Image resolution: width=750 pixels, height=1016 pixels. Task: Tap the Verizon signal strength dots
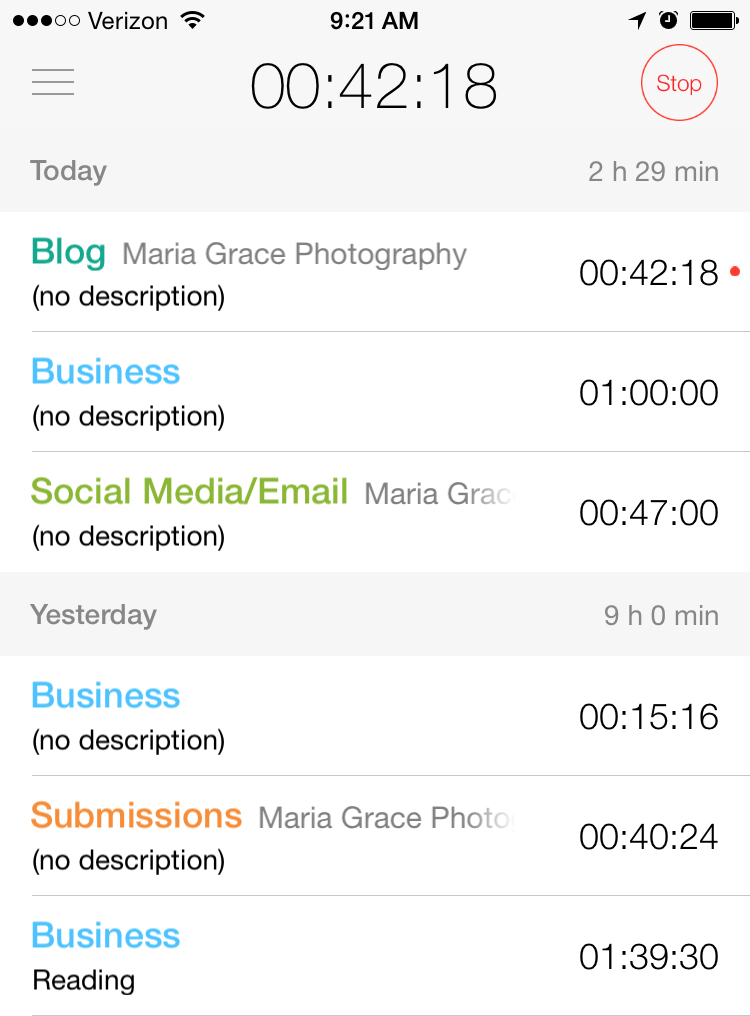tap(46, 21)
